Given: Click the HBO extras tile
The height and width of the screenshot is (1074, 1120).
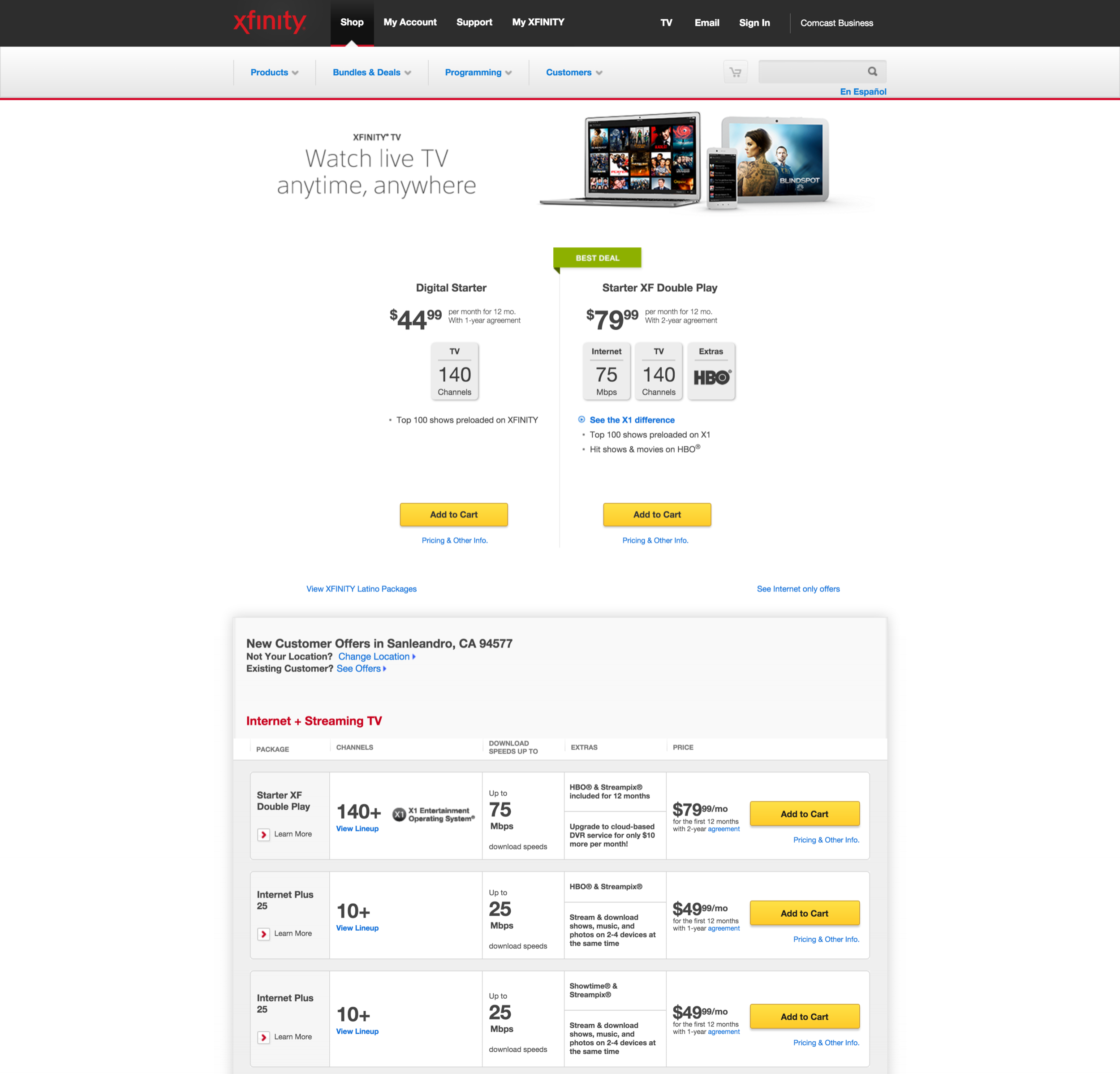Looking at the screenshot, I should coord(711,371).
